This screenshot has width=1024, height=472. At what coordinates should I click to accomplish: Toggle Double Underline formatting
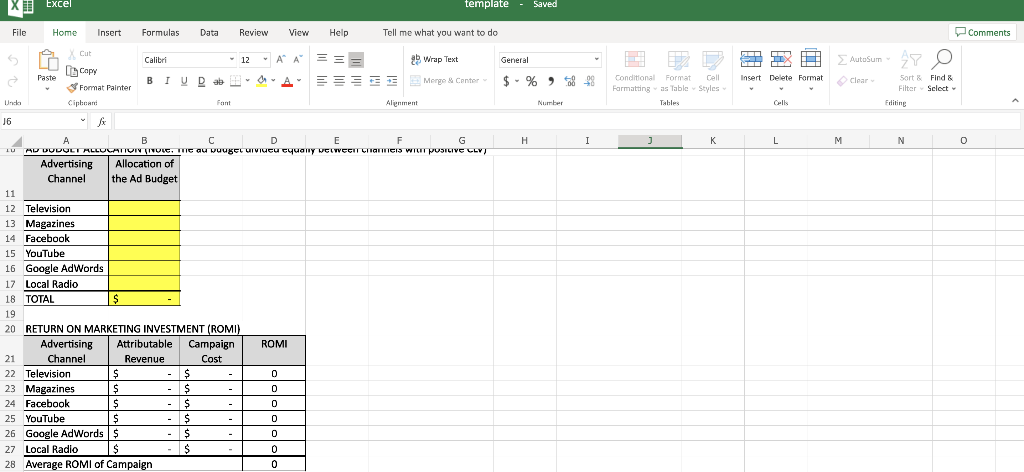coord(200,80)
